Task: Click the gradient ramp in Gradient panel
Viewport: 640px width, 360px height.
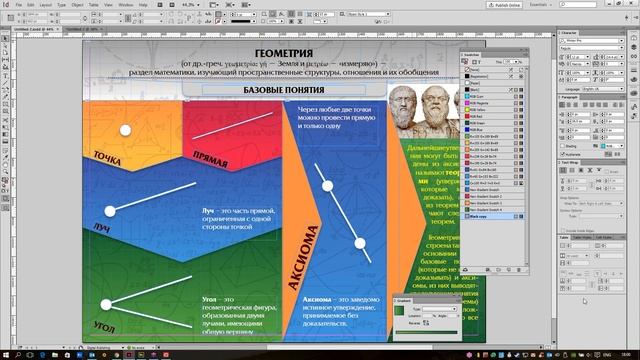Action: (x=427, y=333)
